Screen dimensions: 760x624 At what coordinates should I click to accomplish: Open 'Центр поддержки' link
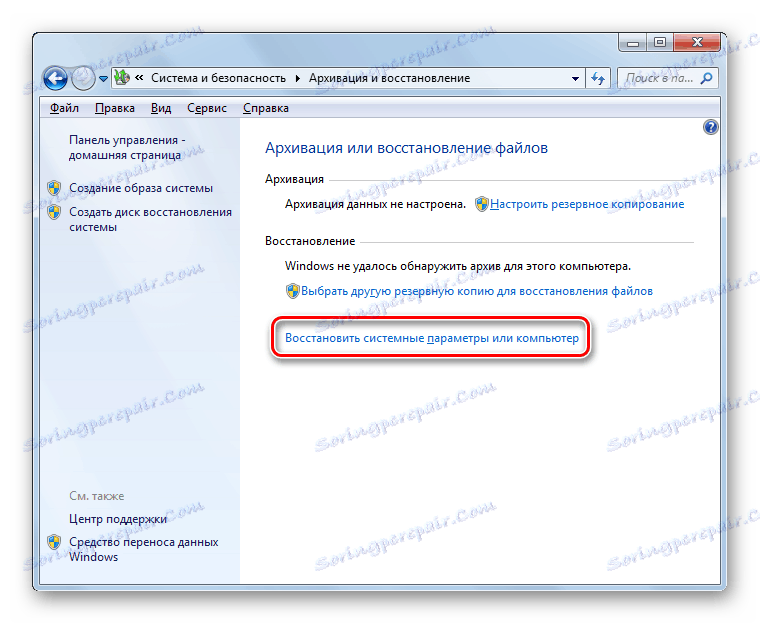pos(118,519)
